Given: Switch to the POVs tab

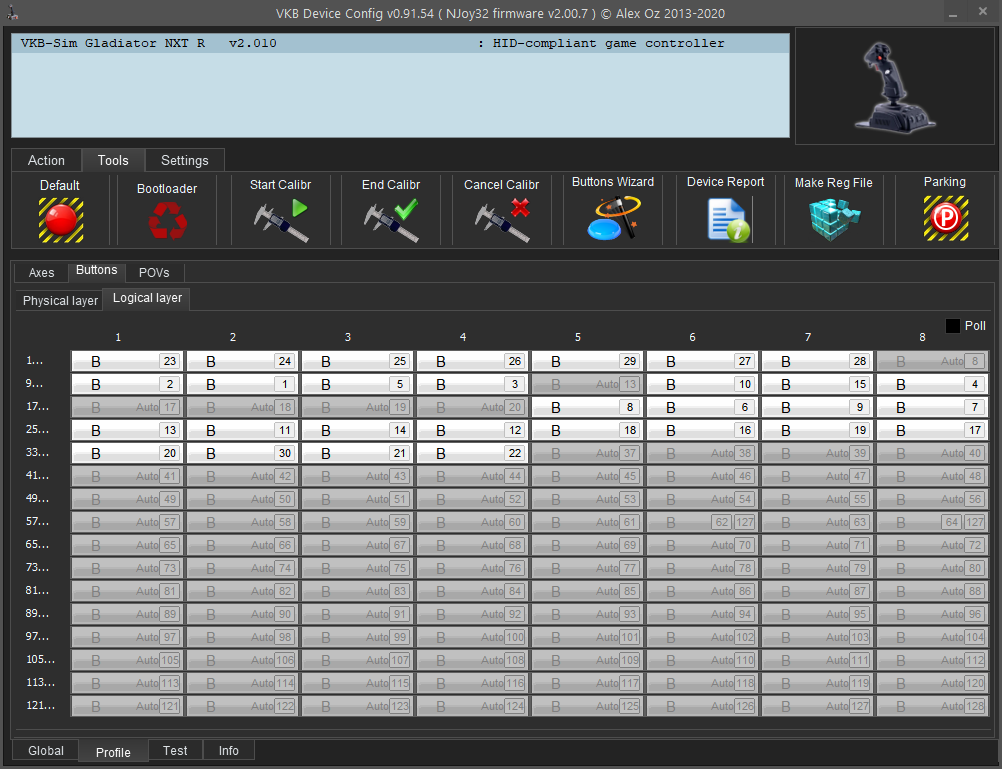Looking at the screenshot, I should click(x=154, y=273).
